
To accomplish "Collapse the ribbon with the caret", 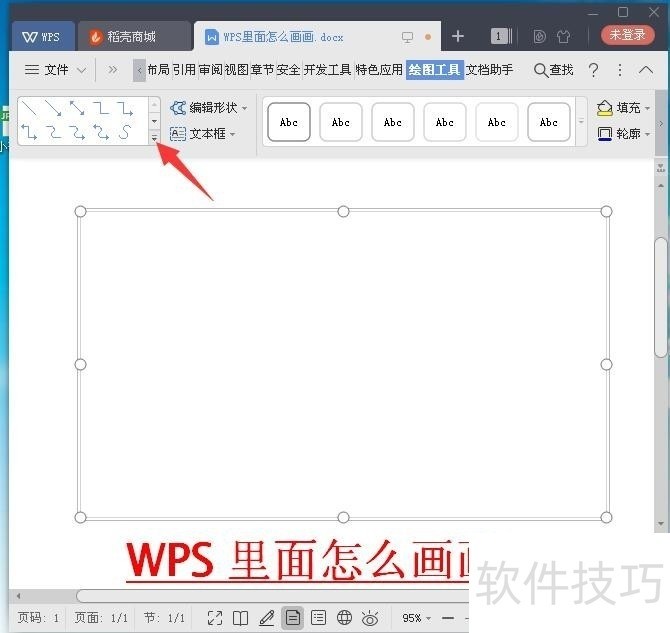I will point(646,70).
